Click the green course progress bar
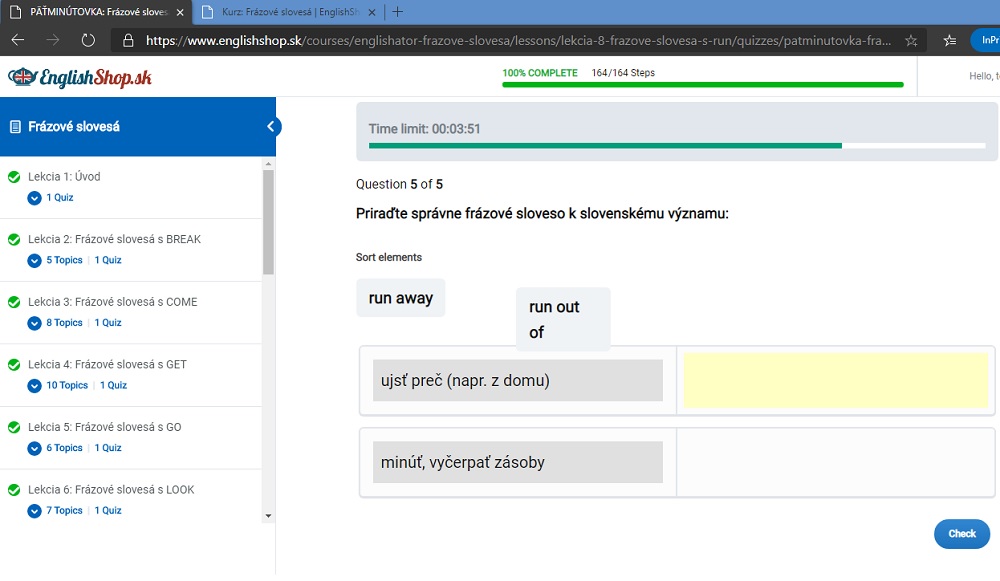Viewport: 1000px width, 581px height. 702,85
